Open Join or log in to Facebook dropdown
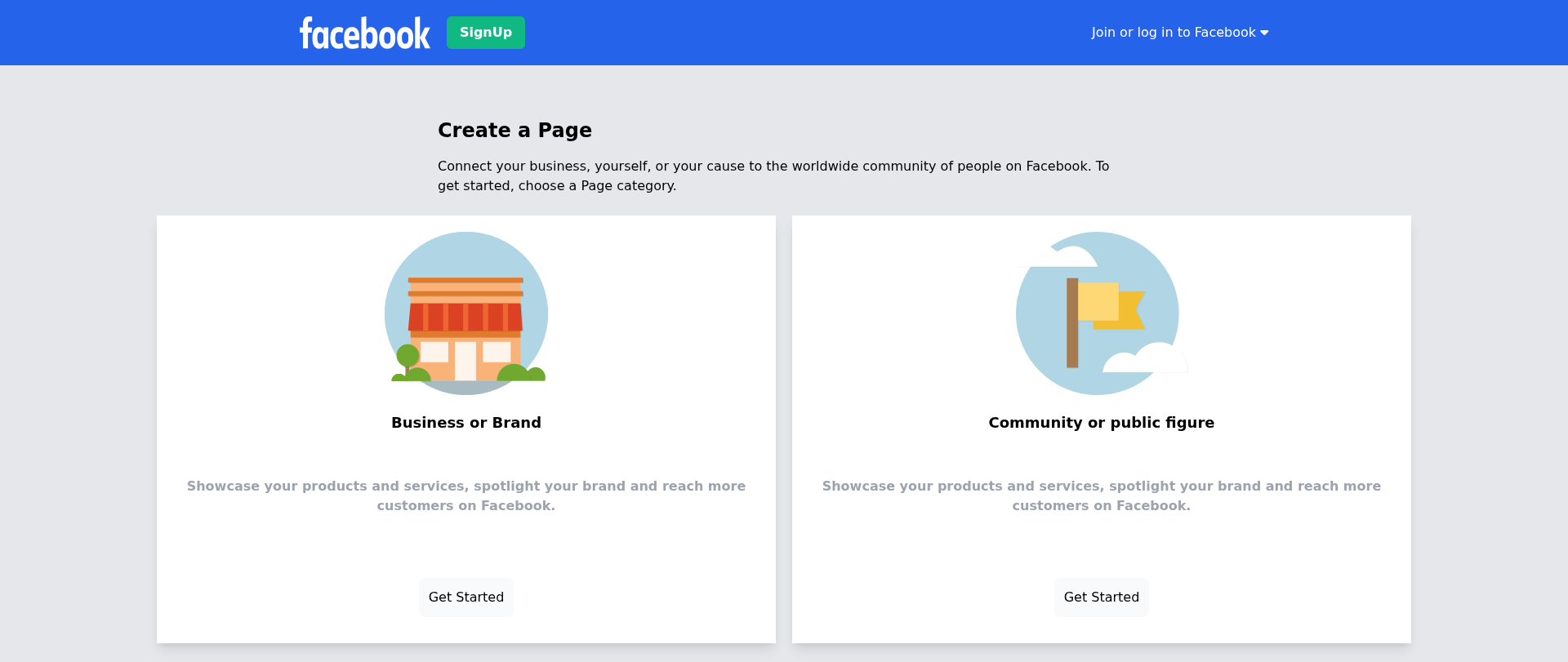Viewport: 1568px width, 662px height. point(1179,33)
